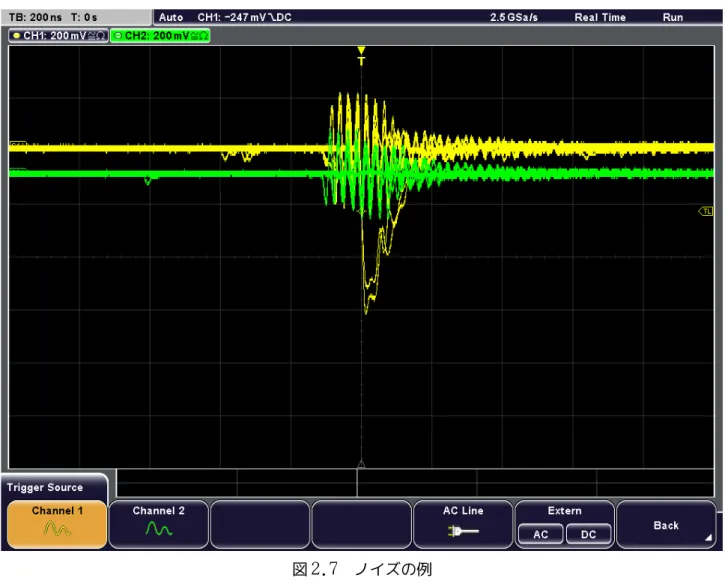This screenshot has width=725, height=584.
Task: Click the AC Line plug icon
Action: [463, 531]
